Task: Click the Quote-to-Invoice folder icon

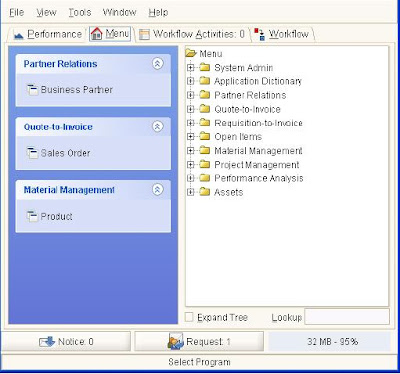Action: pos(205,109)
